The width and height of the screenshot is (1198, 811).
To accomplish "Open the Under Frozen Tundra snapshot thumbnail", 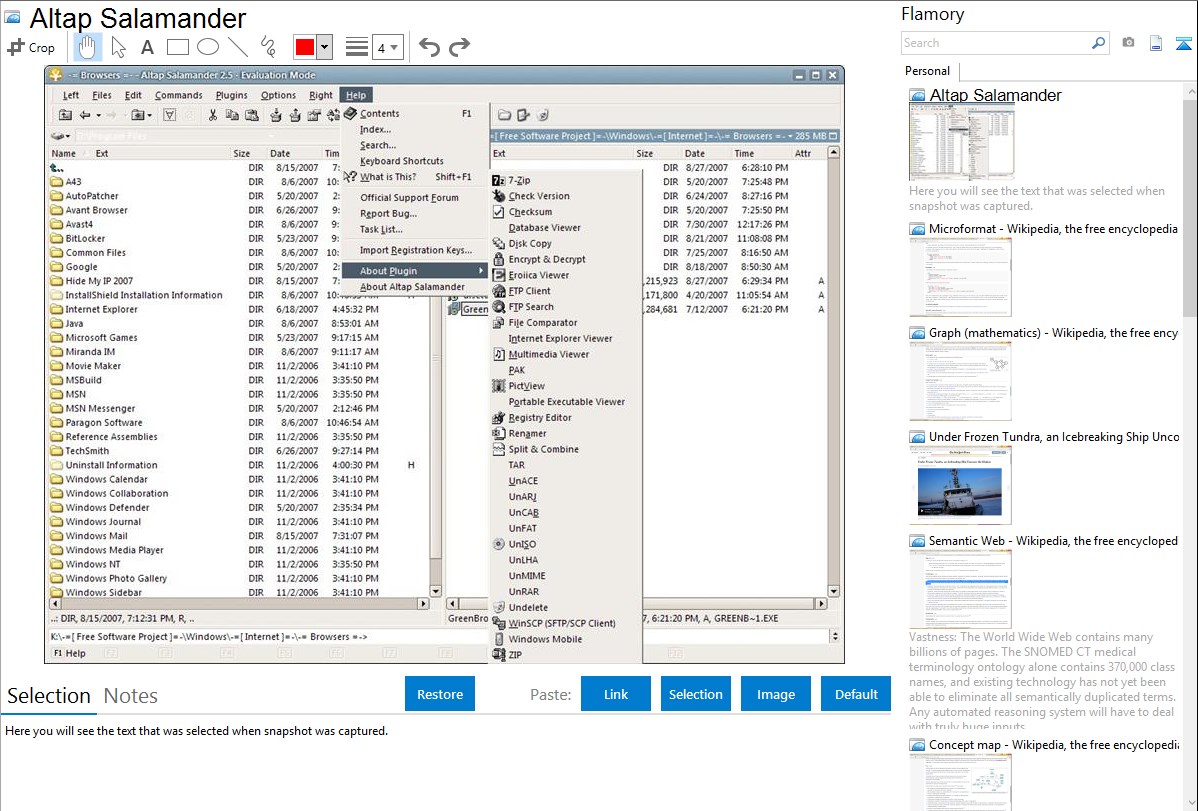I will 960,485.
